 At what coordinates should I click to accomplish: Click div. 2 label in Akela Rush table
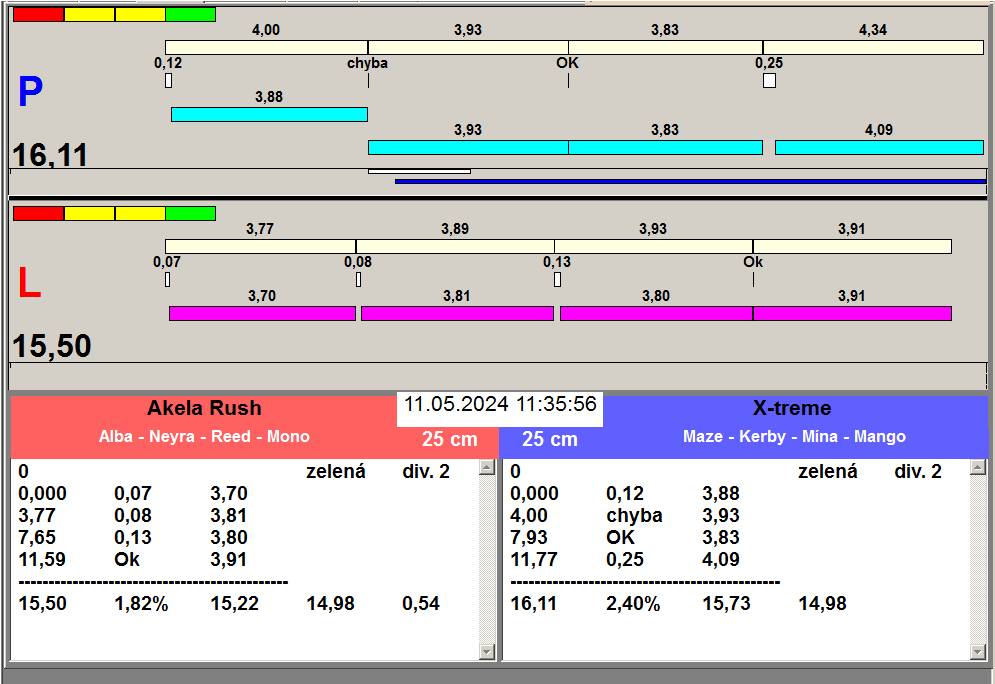(x=426, y=471)
